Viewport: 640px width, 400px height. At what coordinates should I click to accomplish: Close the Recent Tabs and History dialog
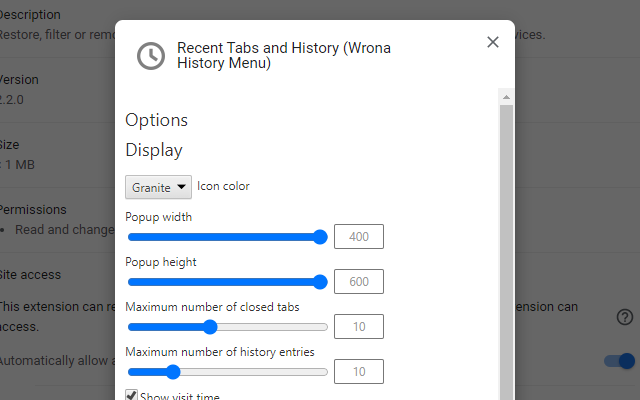(492, 42)
